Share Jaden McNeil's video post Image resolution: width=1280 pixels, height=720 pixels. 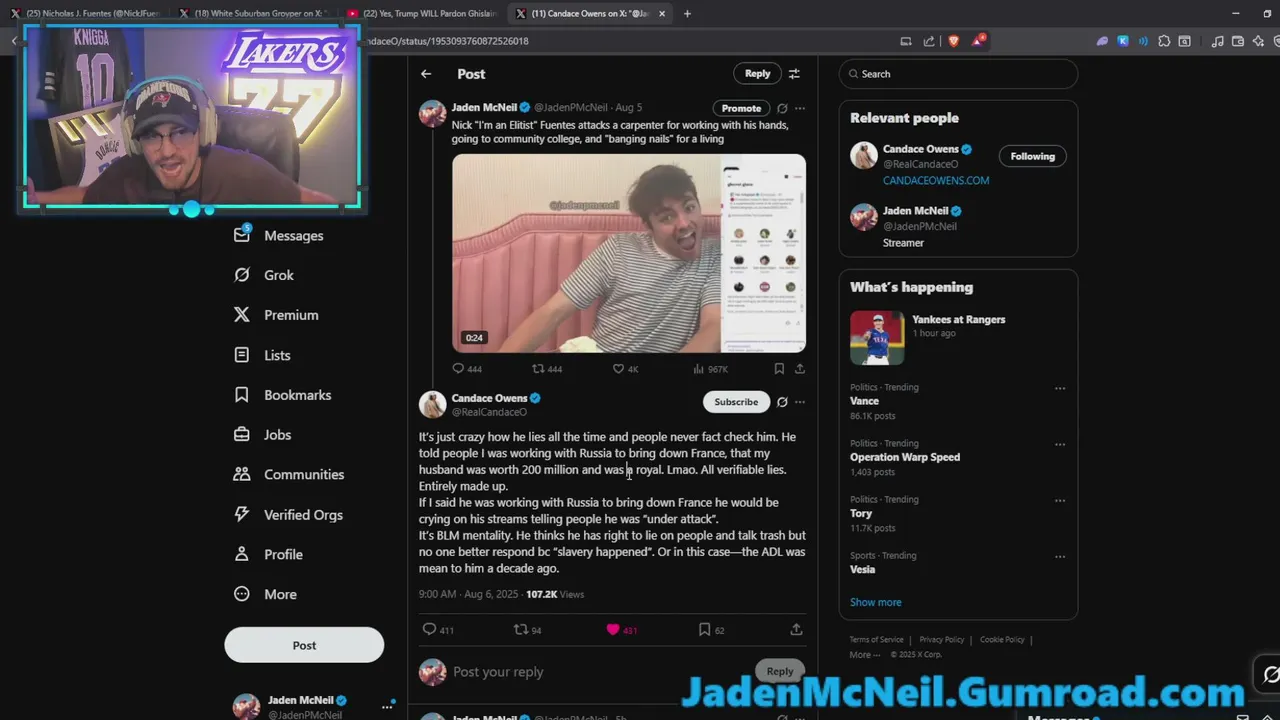point(800,368)
